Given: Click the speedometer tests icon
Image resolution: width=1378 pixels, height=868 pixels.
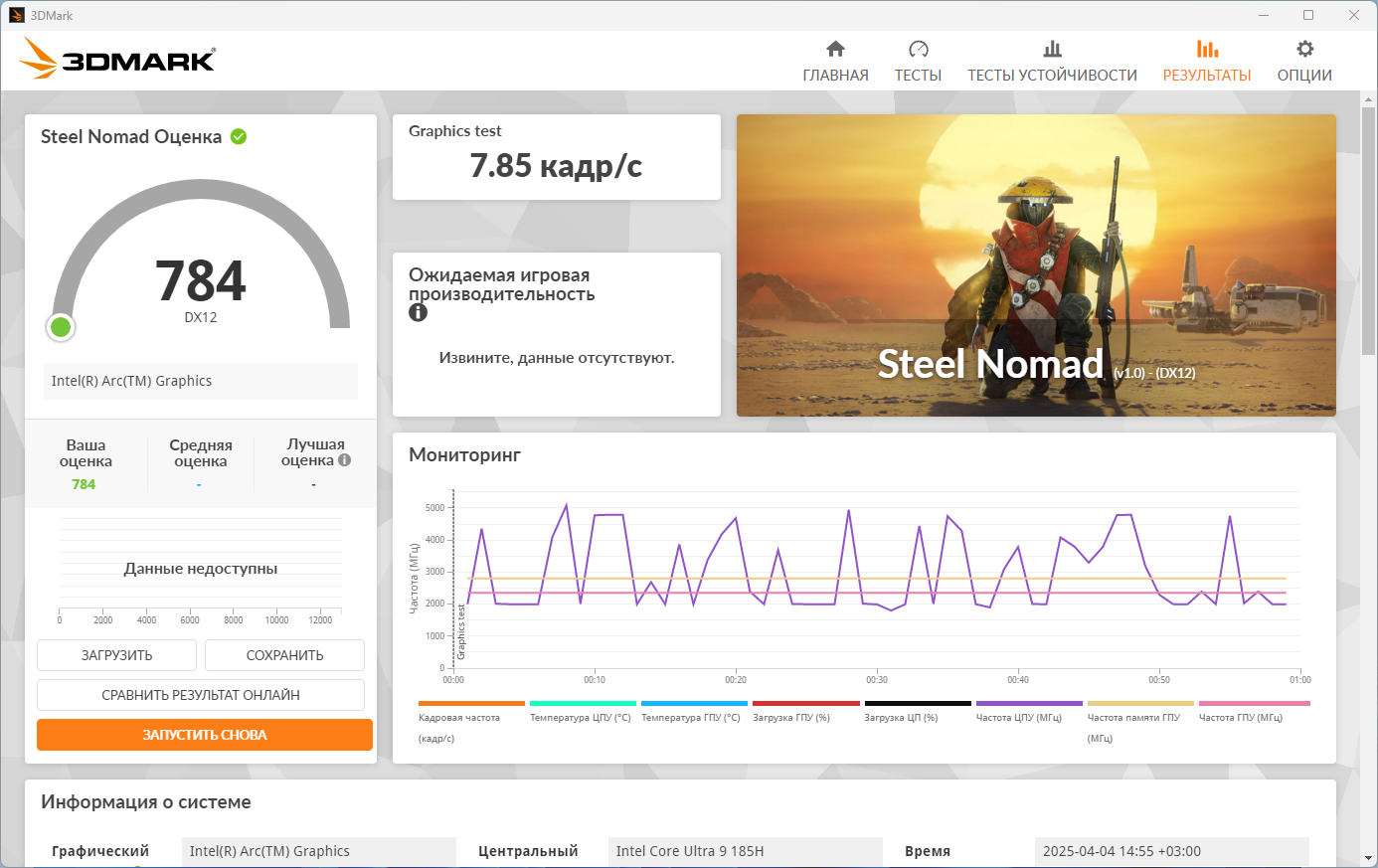Looking at the screenshot, I should (x=918, y=49).
